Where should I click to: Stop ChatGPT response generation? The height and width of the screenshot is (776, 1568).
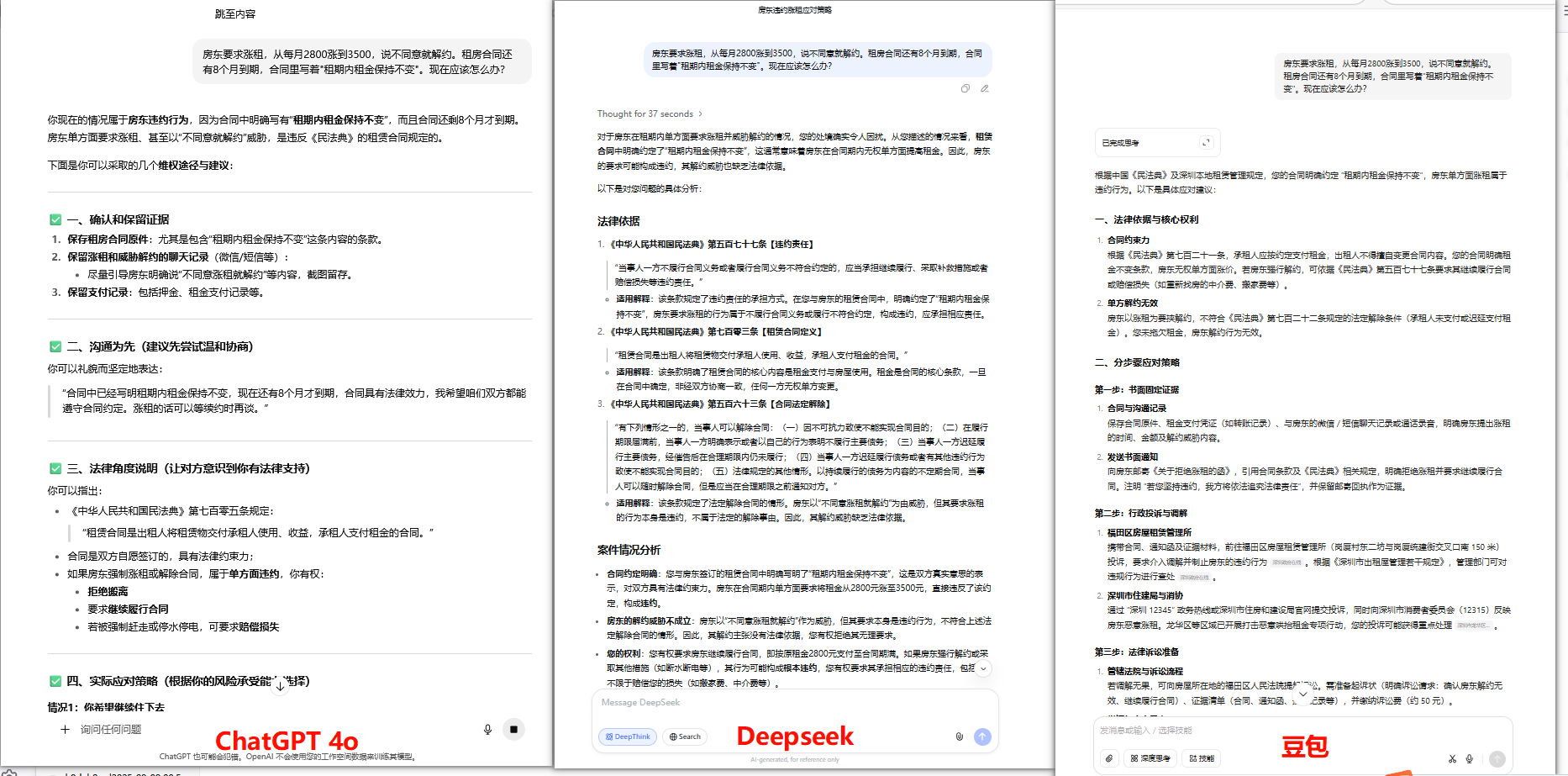coord(513,730)
